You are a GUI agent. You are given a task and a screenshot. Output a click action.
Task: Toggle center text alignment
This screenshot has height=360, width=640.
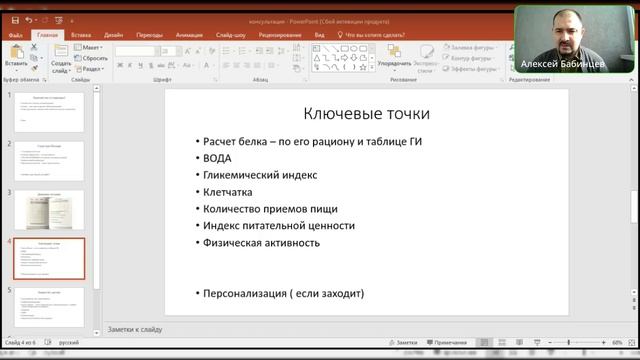(x=236, y=65)
